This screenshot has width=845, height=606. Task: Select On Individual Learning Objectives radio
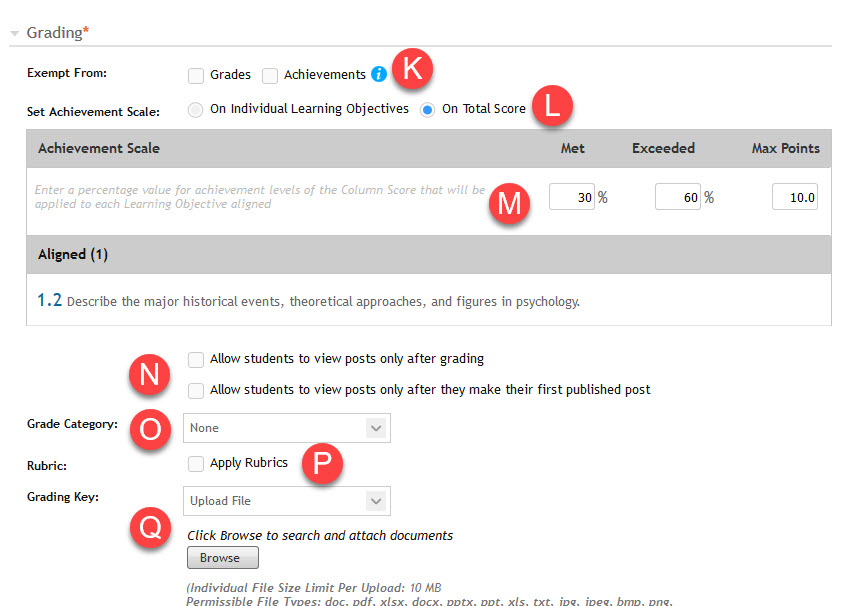coord(195,110)
